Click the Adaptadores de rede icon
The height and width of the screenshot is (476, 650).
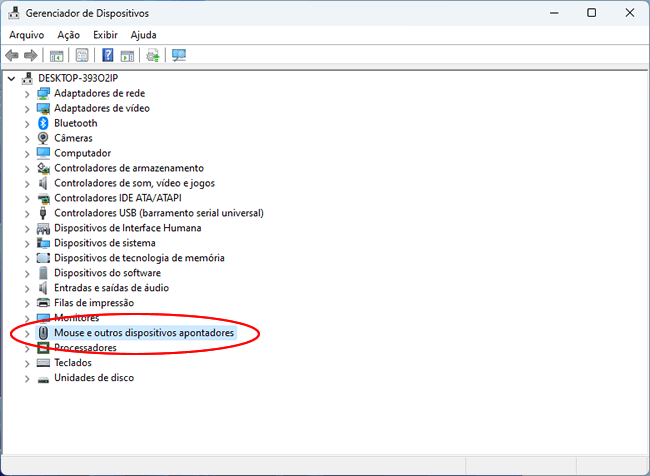[43, 93]
